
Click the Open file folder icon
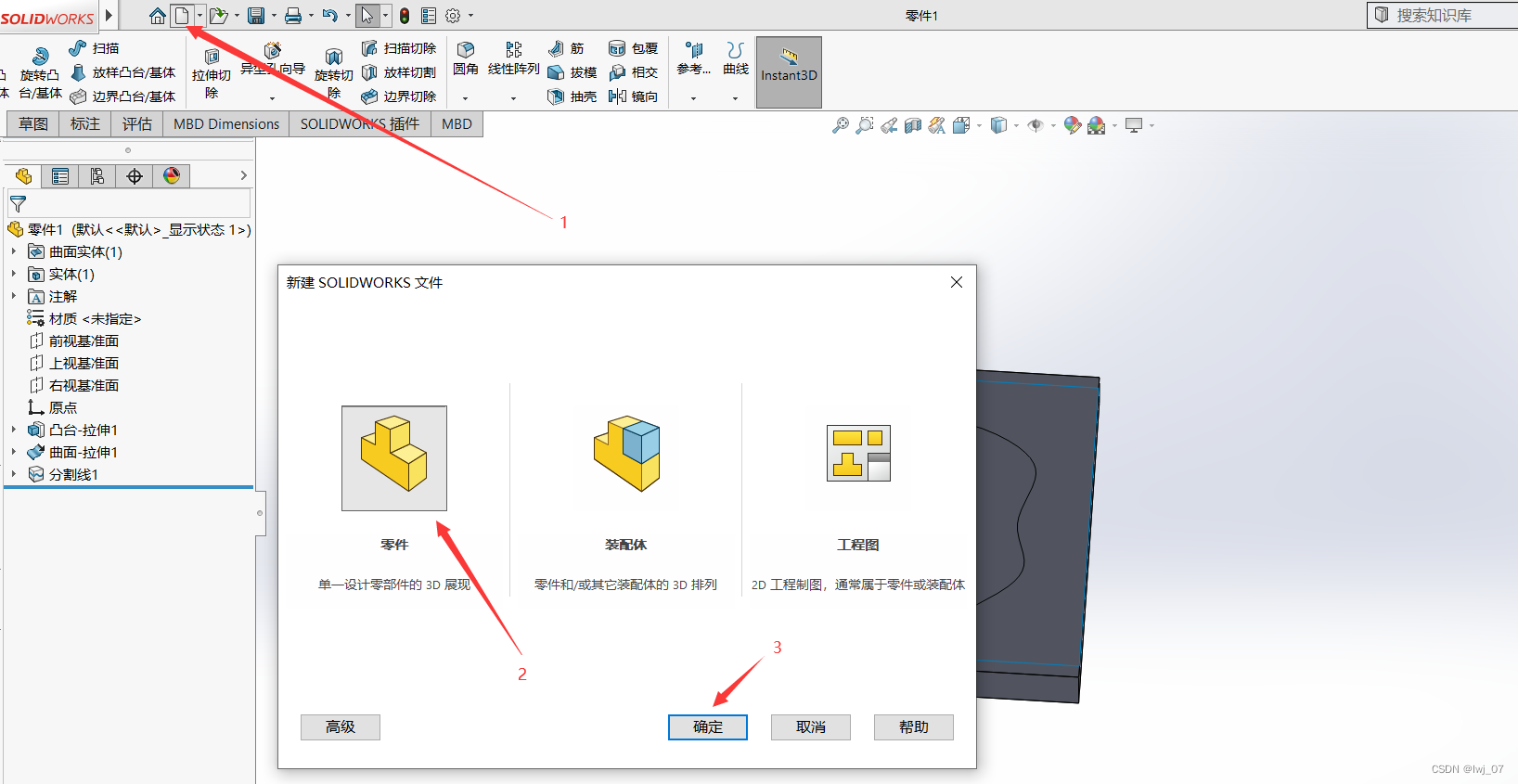[218, 15]
